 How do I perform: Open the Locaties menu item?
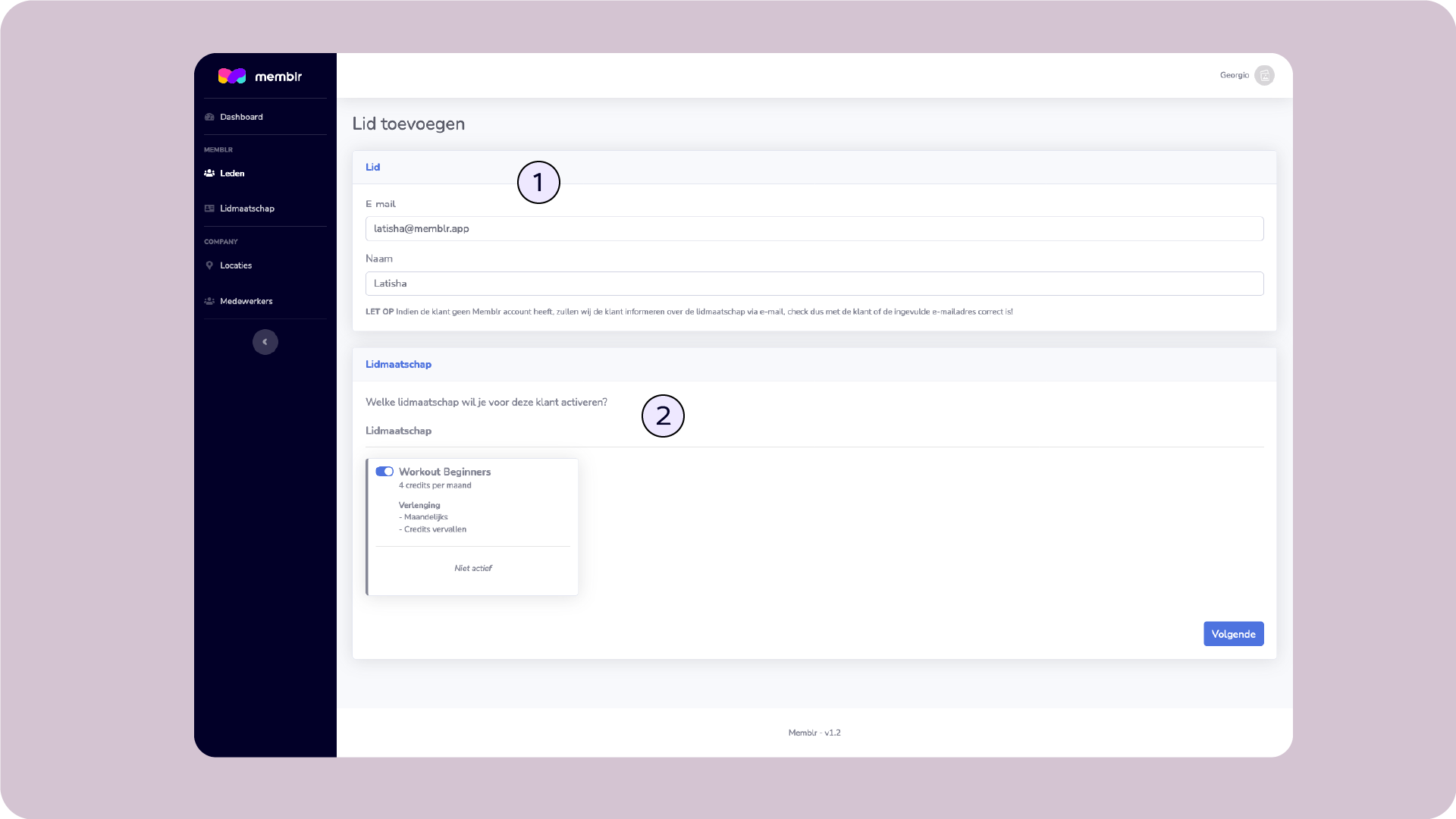point(236,265)
